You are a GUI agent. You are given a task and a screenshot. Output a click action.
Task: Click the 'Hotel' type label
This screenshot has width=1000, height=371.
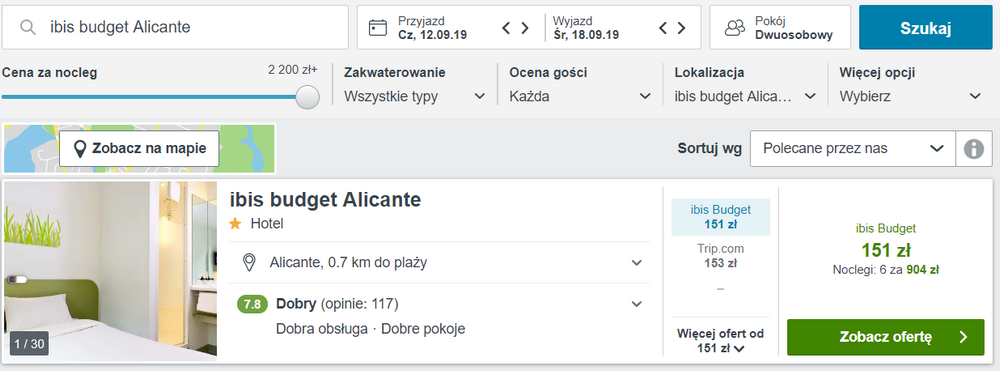pos(267,224)
